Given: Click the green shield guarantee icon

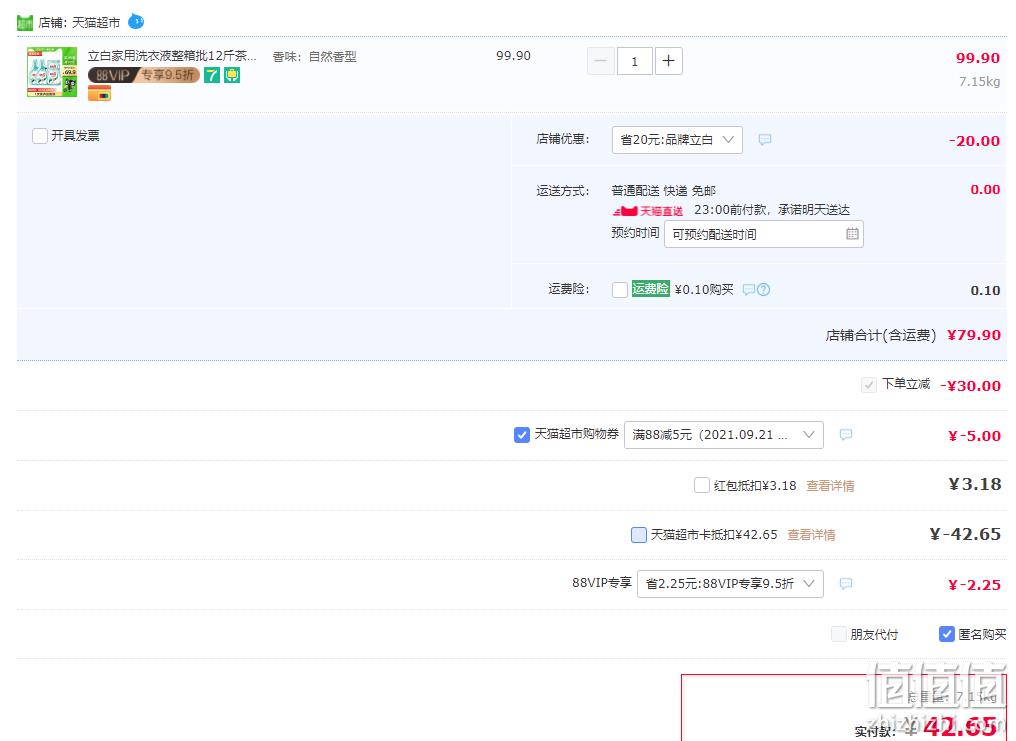Looking at the screenshot, I should [x=232, y=75].
